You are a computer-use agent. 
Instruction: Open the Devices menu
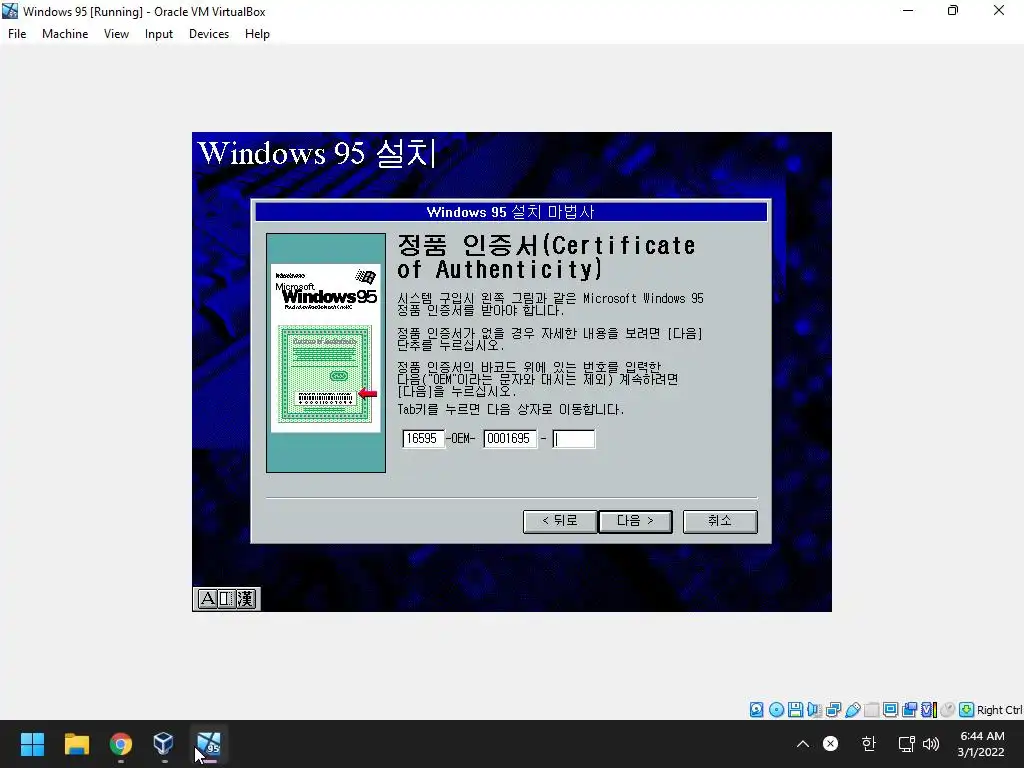coord(209,34)
